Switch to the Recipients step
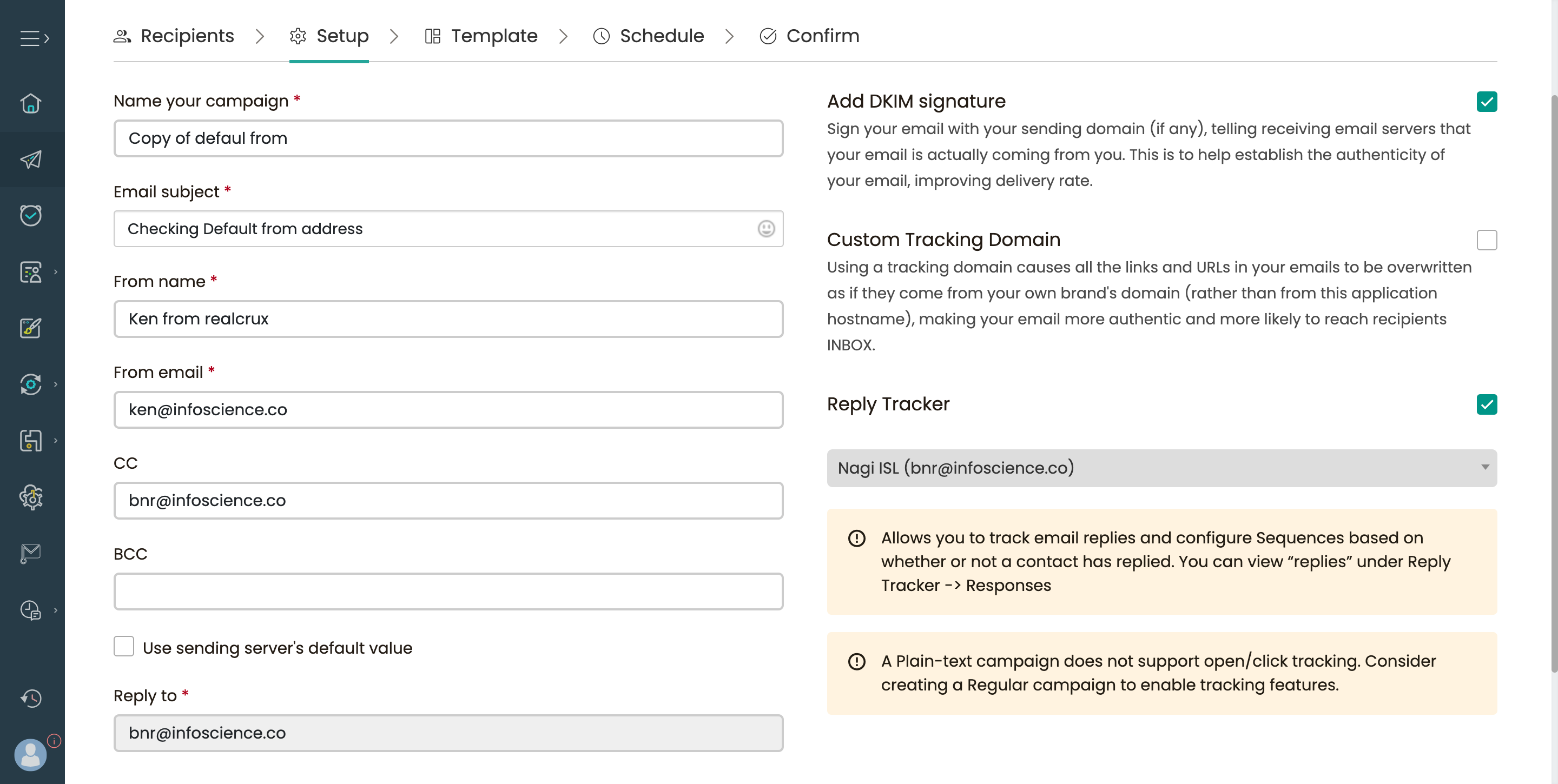Viewport: 1558px width, 784px height. [186, 36]
